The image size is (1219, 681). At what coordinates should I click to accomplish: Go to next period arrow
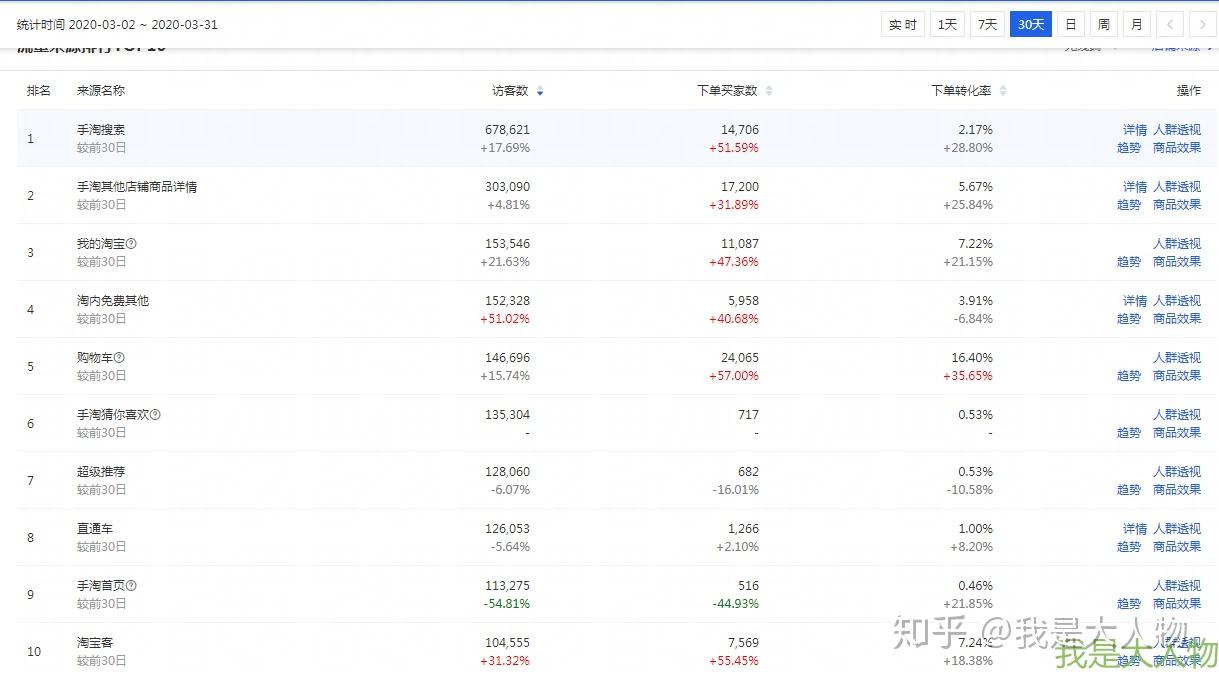[1203, 24]
